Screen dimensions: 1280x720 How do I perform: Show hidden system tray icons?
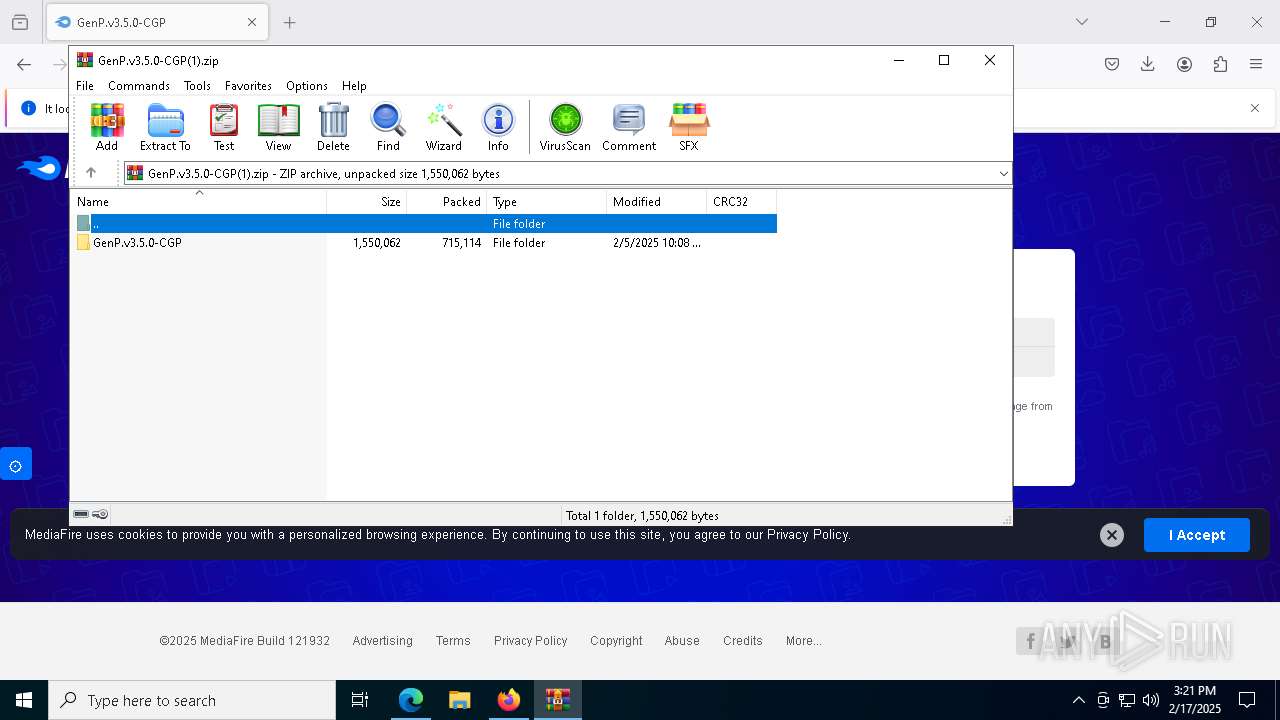coord(1078,700)
